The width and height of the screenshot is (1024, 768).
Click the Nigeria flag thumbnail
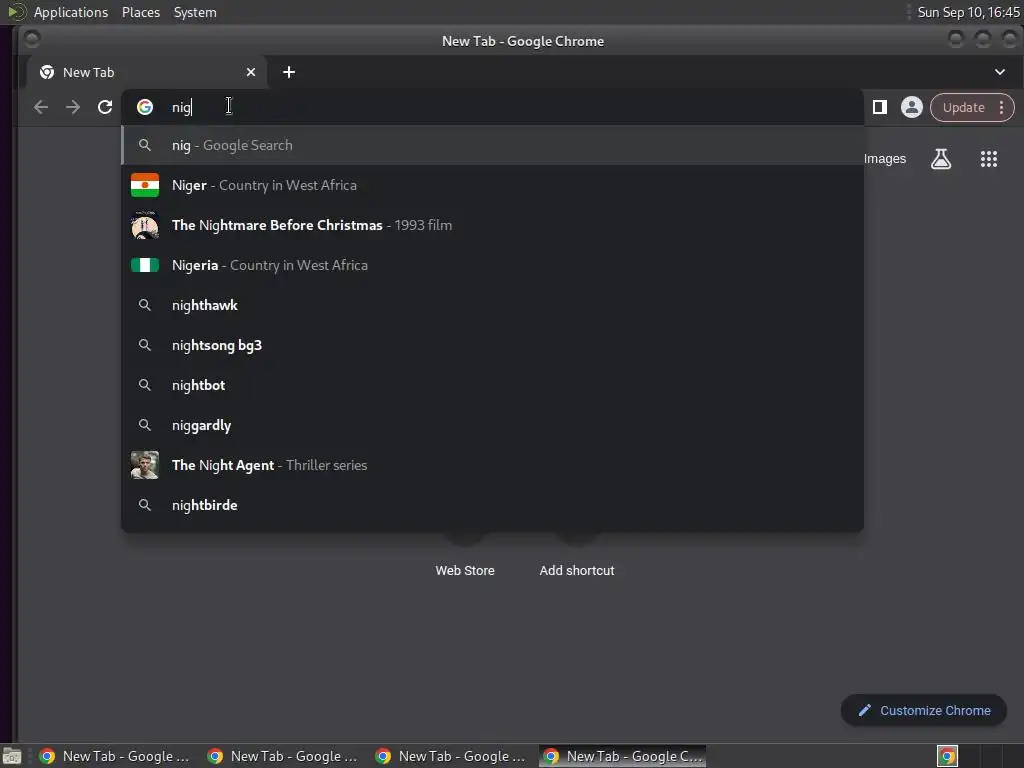pyautogui.click(x=145, y=265)
